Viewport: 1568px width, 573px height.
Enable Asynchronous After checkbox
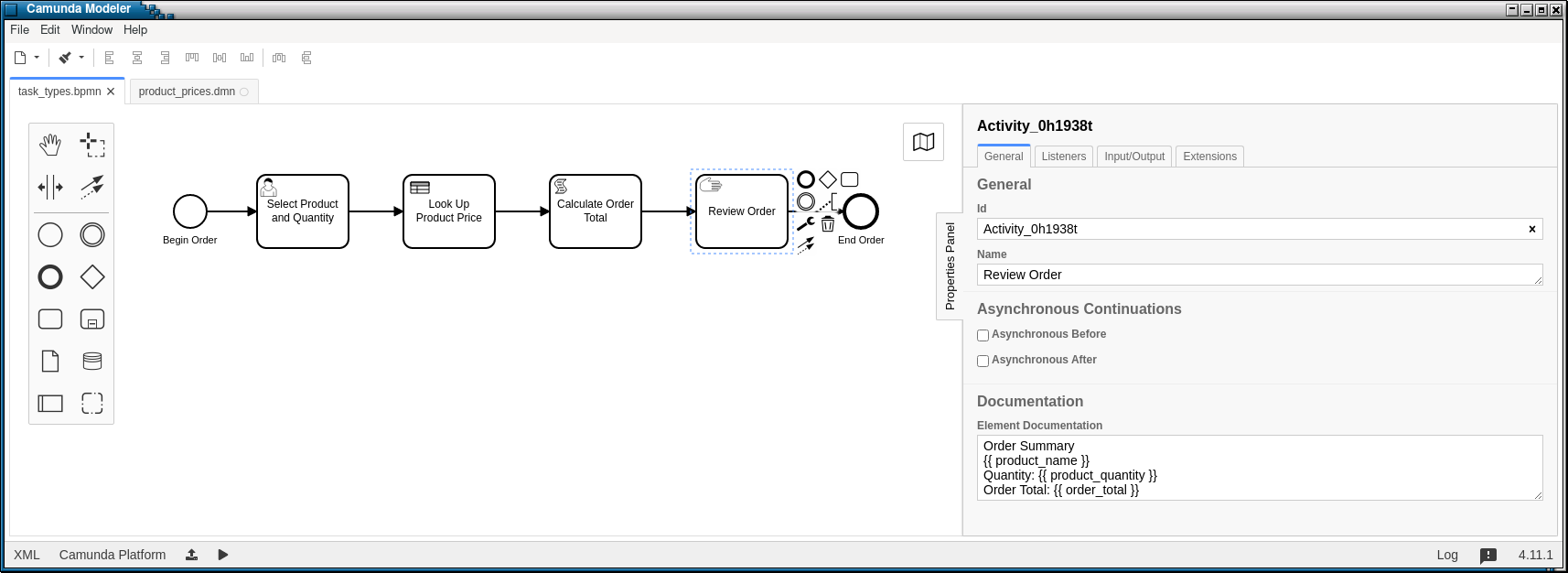[x=983, y=361]
